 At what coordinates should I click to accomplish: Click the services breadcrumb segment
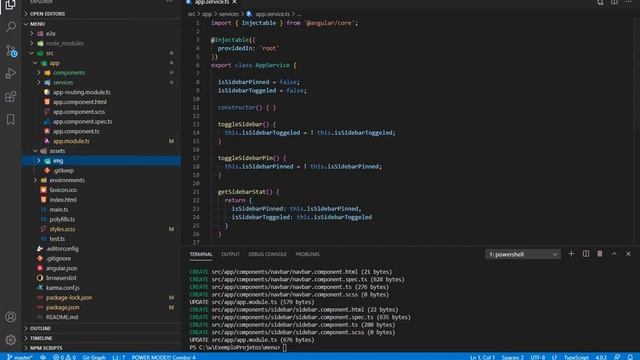click(229, 14)
